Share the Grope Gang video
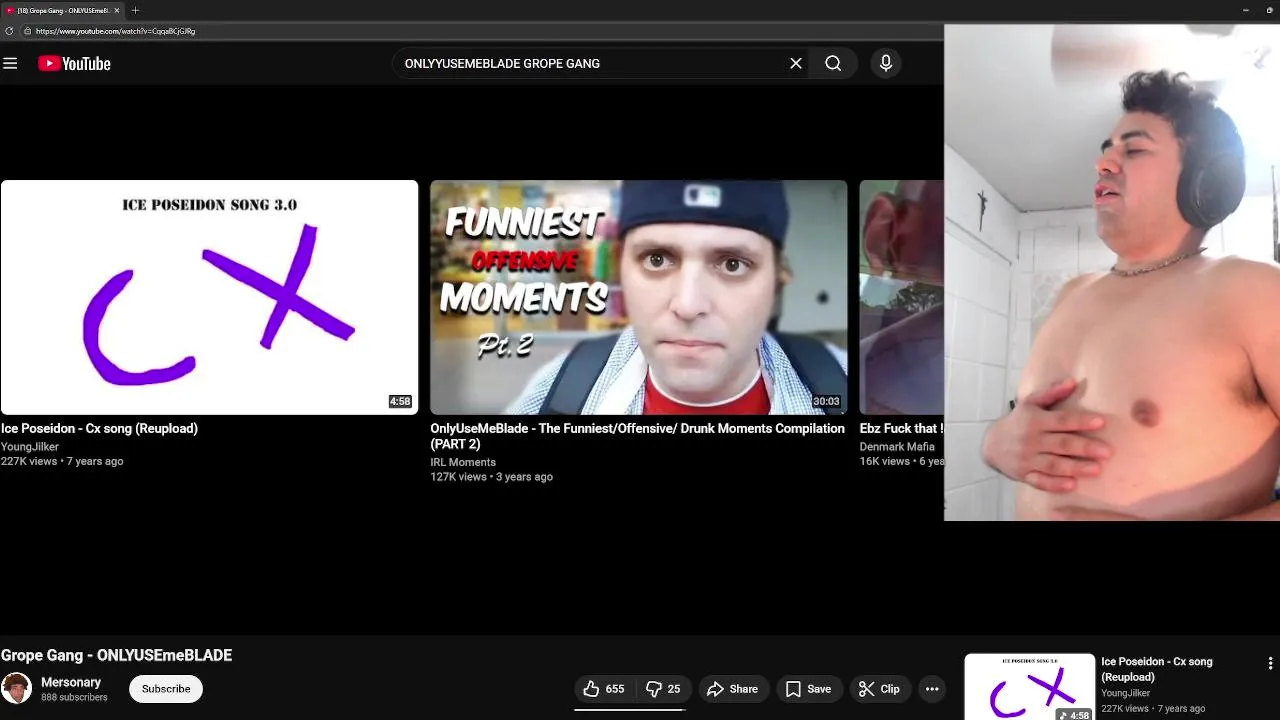 pos(733,689)
